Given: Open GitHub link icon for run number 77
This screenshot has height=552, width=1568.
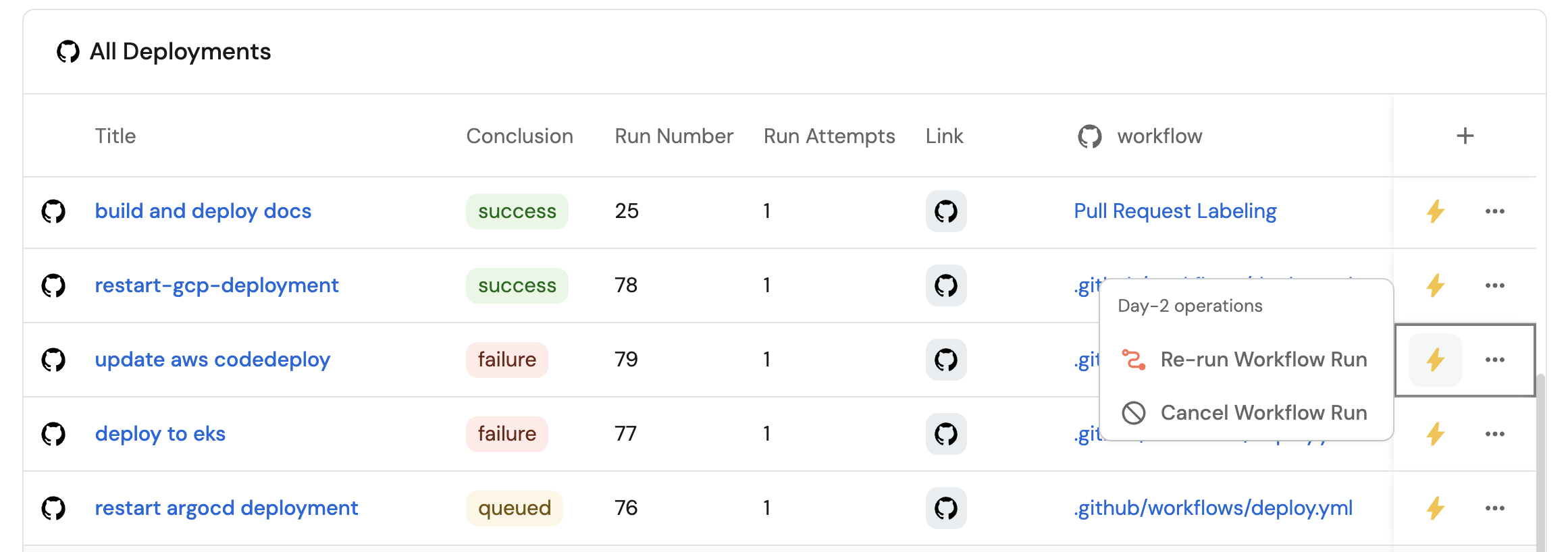Looking at the screenshot, I should coord(945,434).
